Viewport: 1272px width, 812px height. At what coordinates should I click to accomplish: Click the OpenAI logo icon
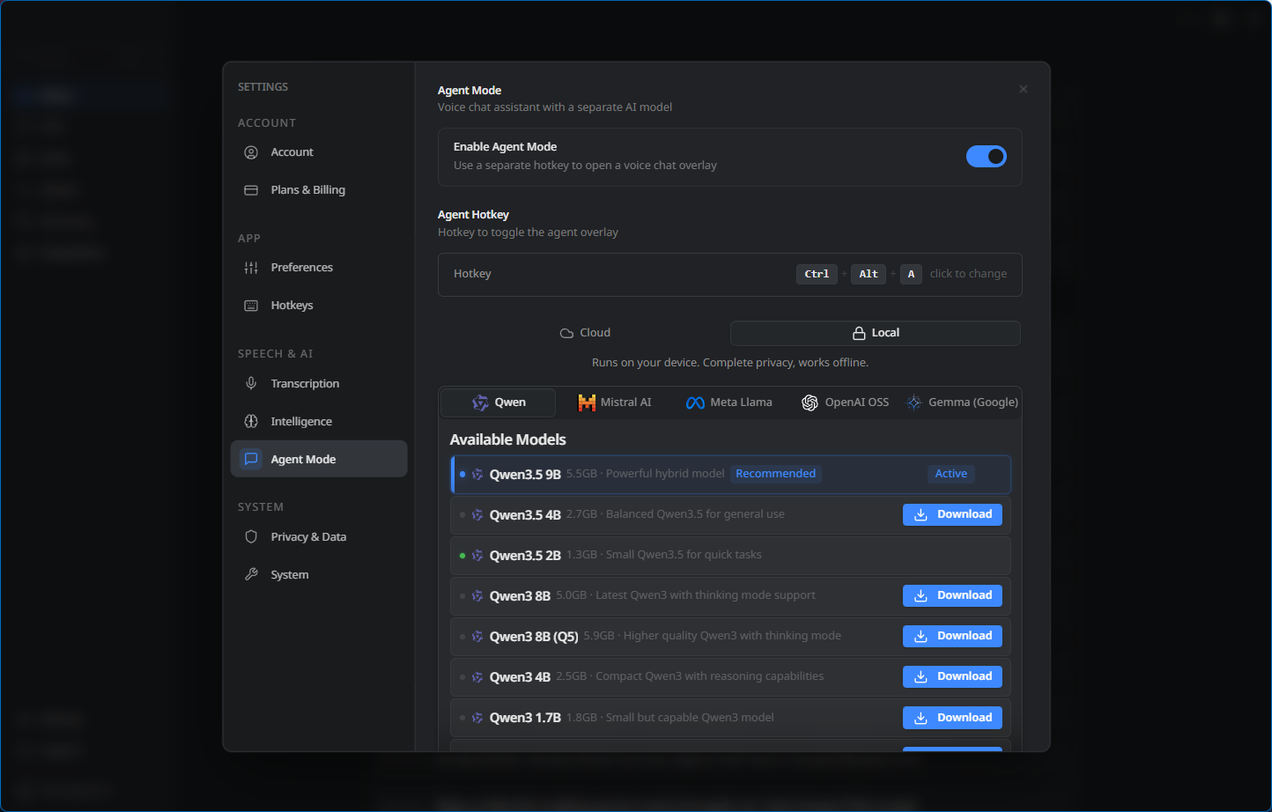coord(810,402)
